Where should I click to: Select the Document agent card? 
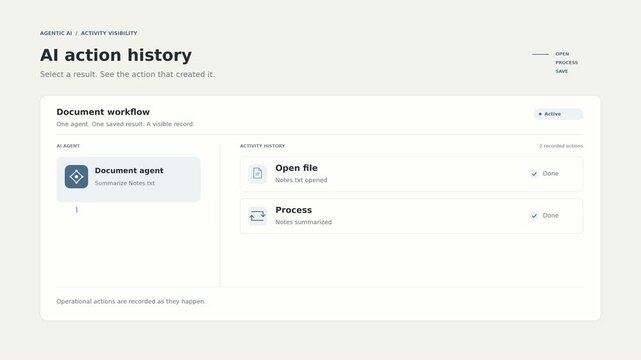pyautogui.click(x=128, y=179)
